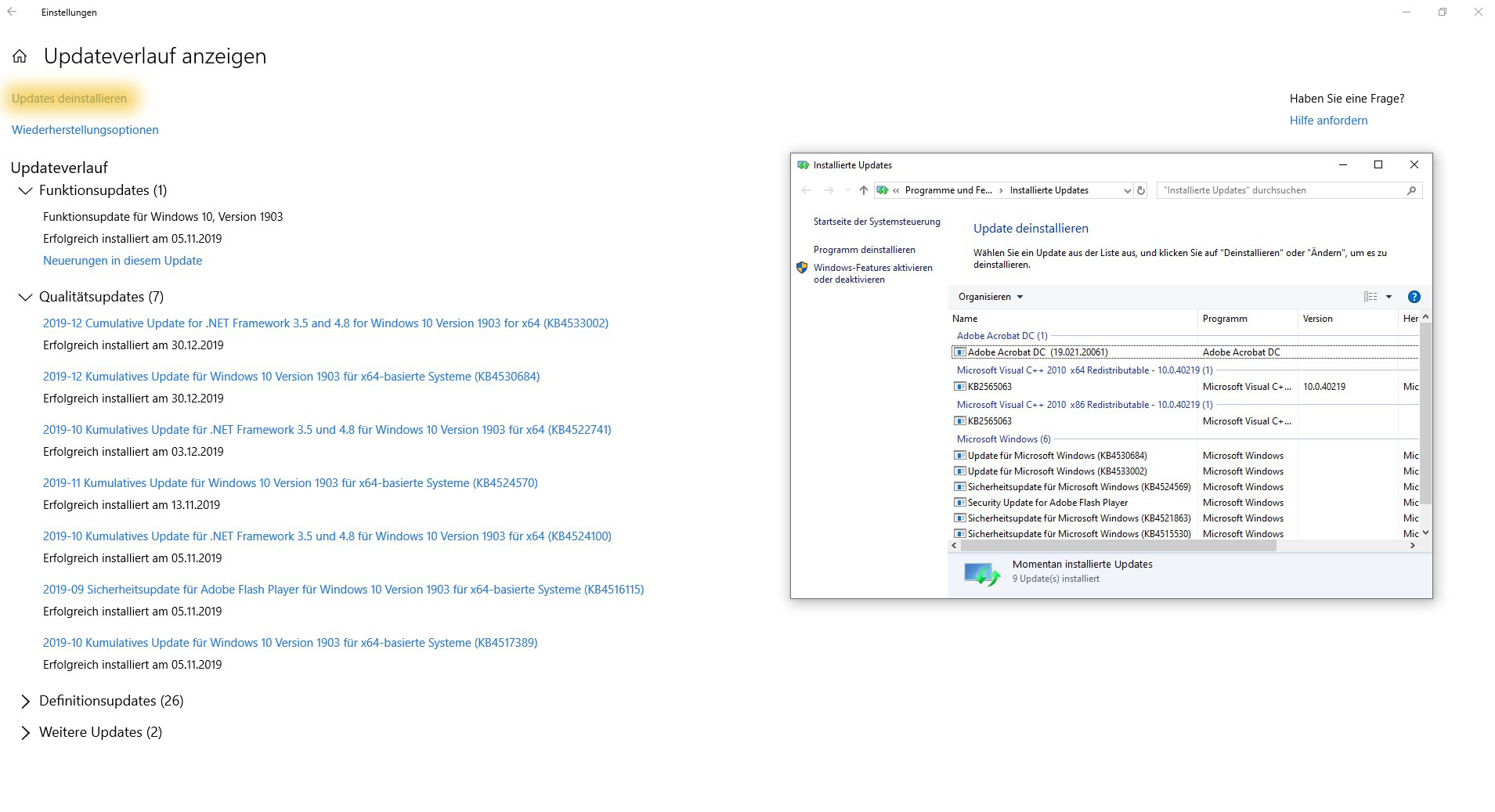1495x812 pixels.
Task: Click Startseite der Systemsteuerung link
Action: click(x=876, y=222)
